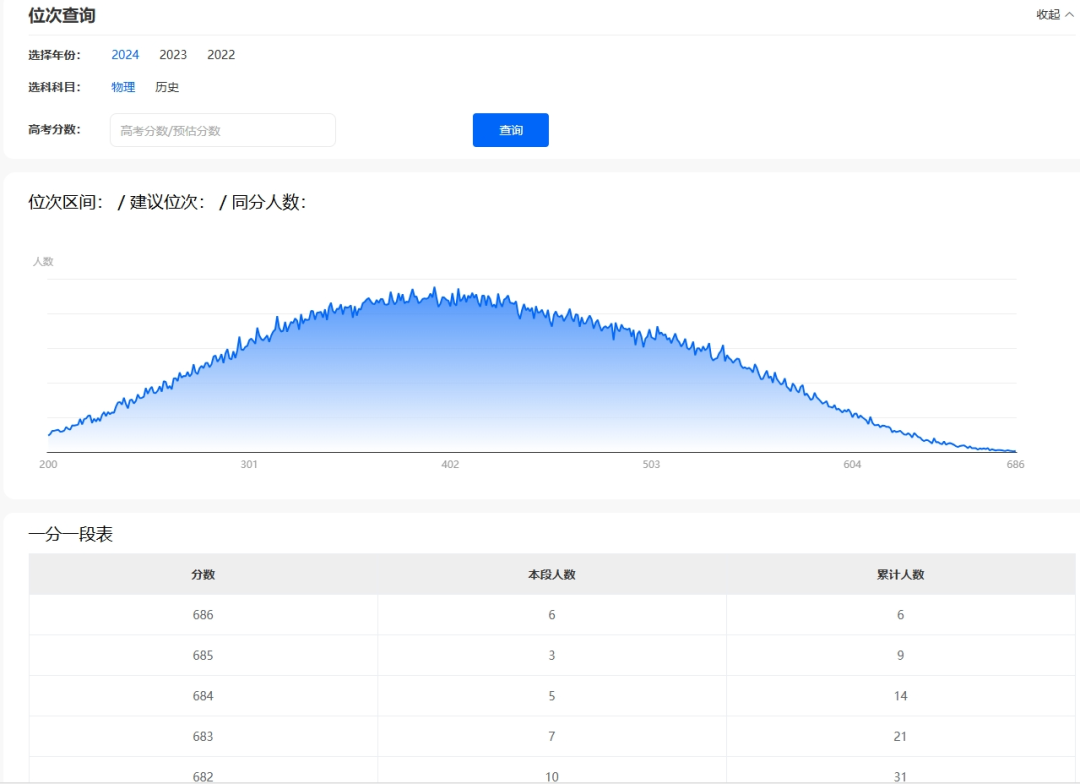Click cumulative count 21 in the 683 row
The width and height of the screenshot is (1080, 784).
pos(900,736)
